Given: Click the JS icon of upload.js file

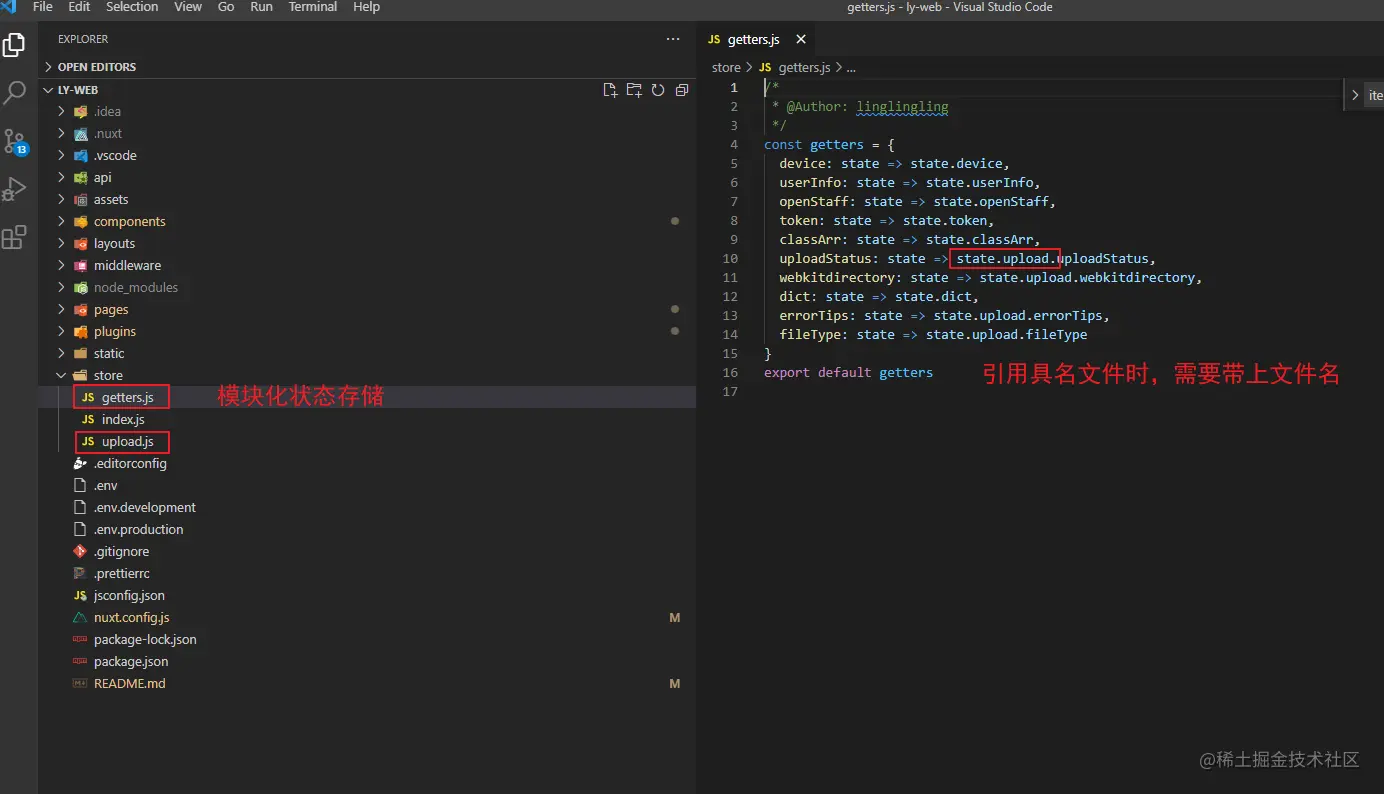Looking at the screenshot, I should coord(88,442).
